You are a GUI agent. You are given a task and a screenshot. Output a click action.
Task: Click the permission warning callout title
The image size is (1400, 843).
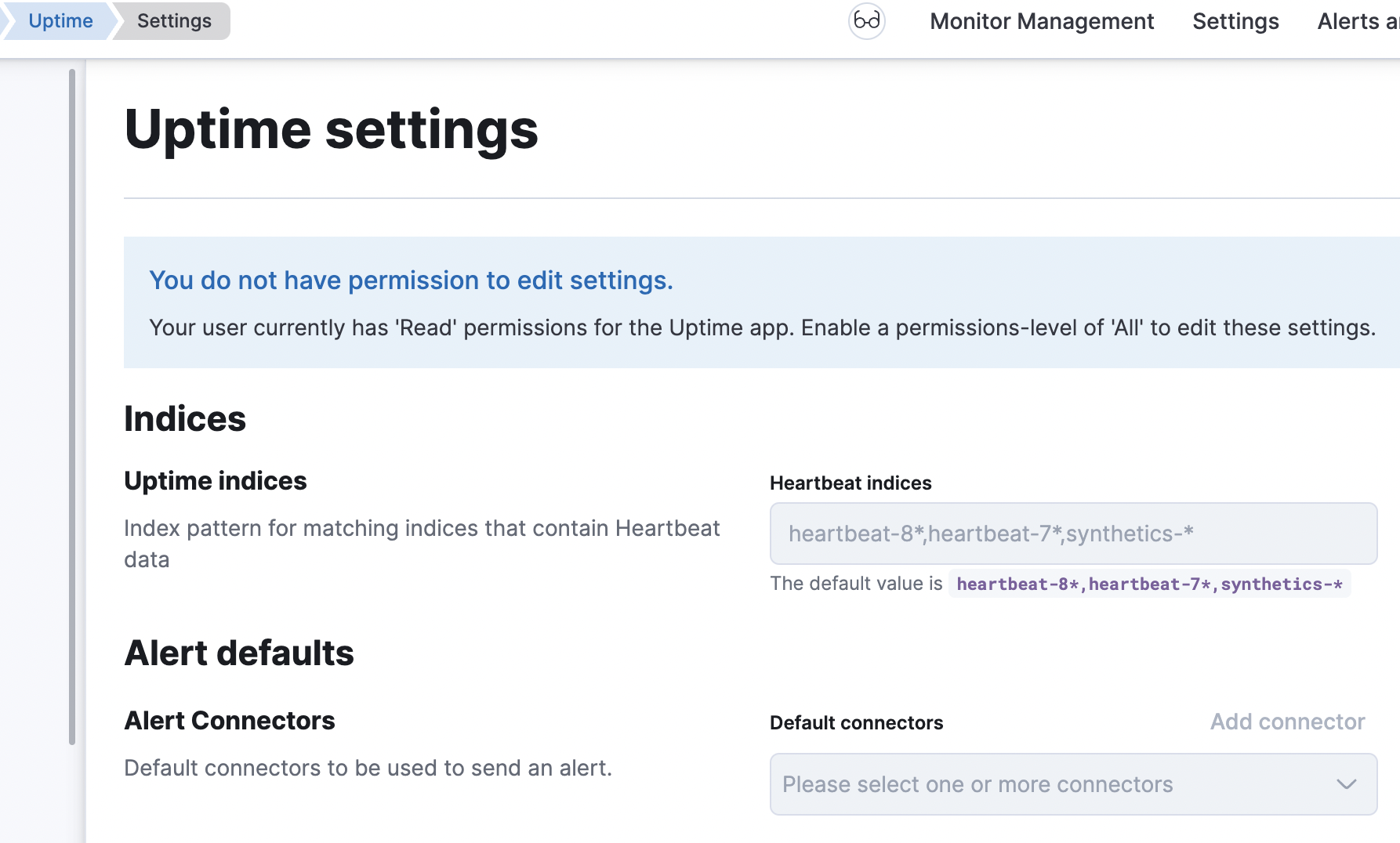(x=411, y=280)
